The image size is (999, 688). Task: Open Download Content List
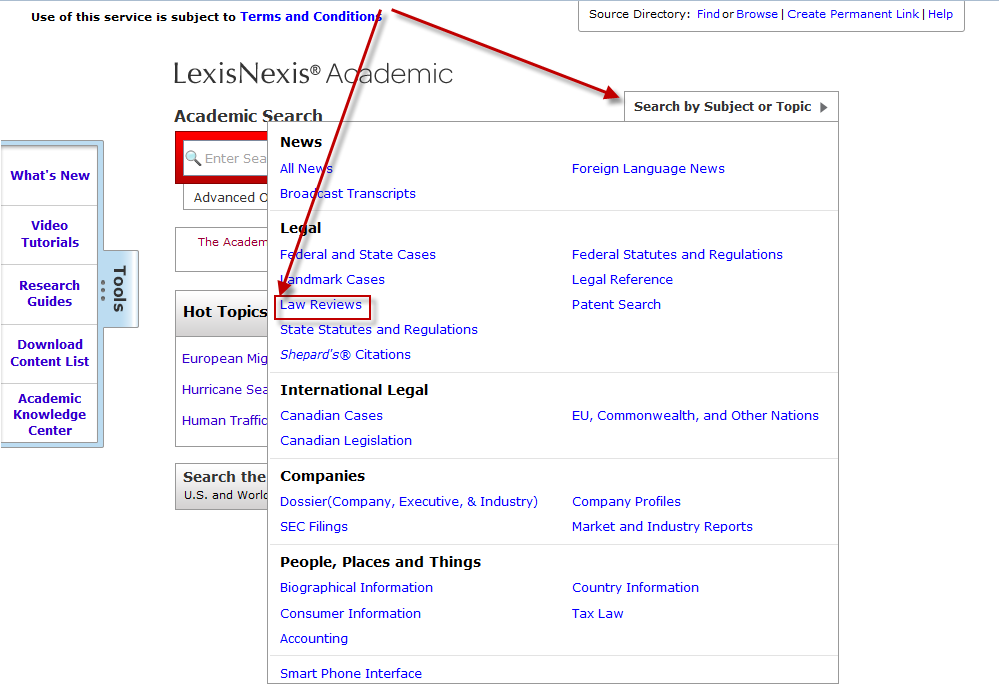(50, 353)
